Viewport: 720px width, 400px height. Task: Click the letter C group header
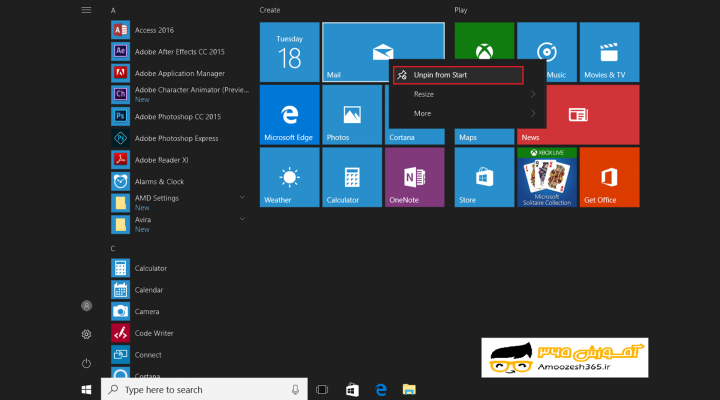click(x=113, y=248)
